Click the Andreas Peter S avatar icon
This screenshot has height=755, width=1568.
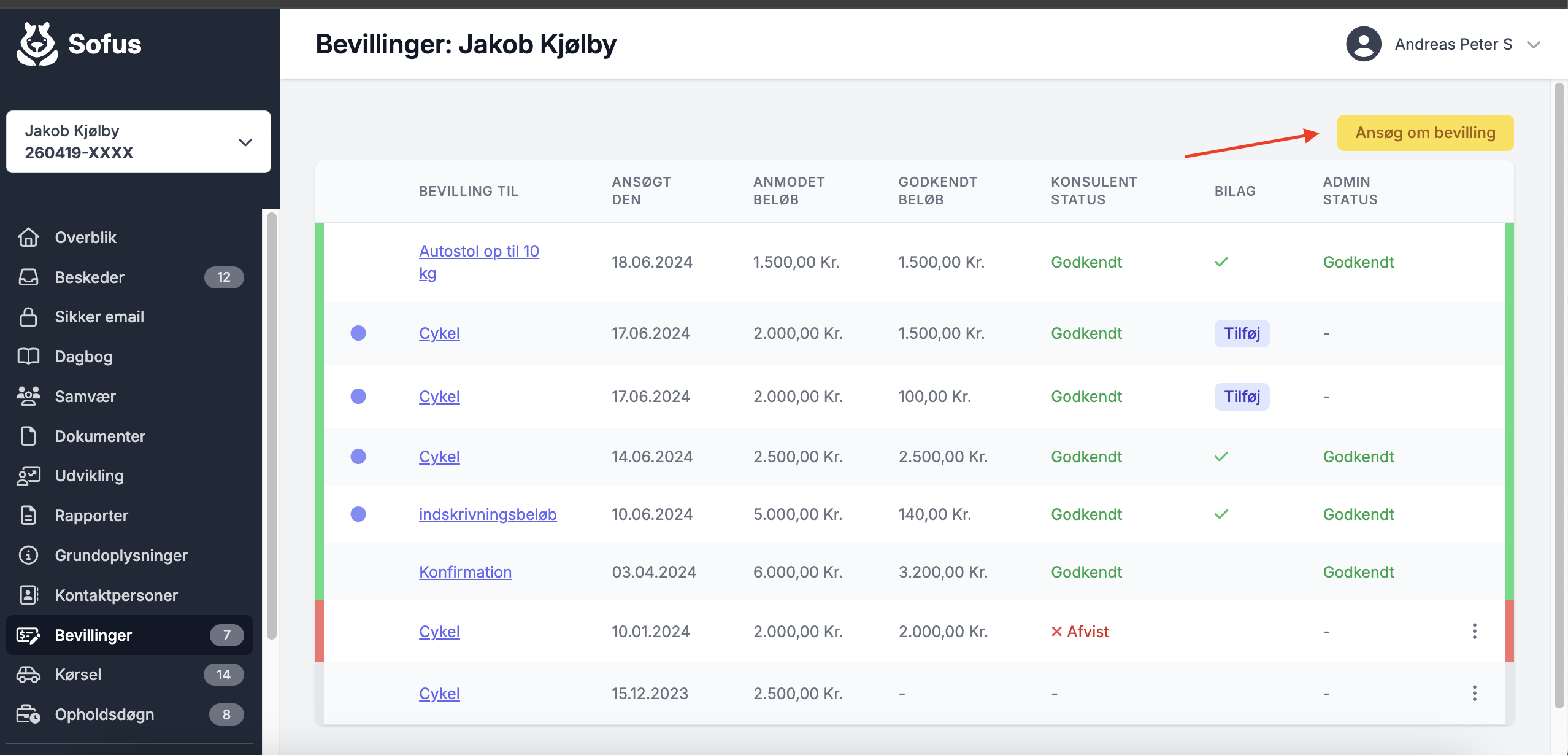pos(1363,44)
